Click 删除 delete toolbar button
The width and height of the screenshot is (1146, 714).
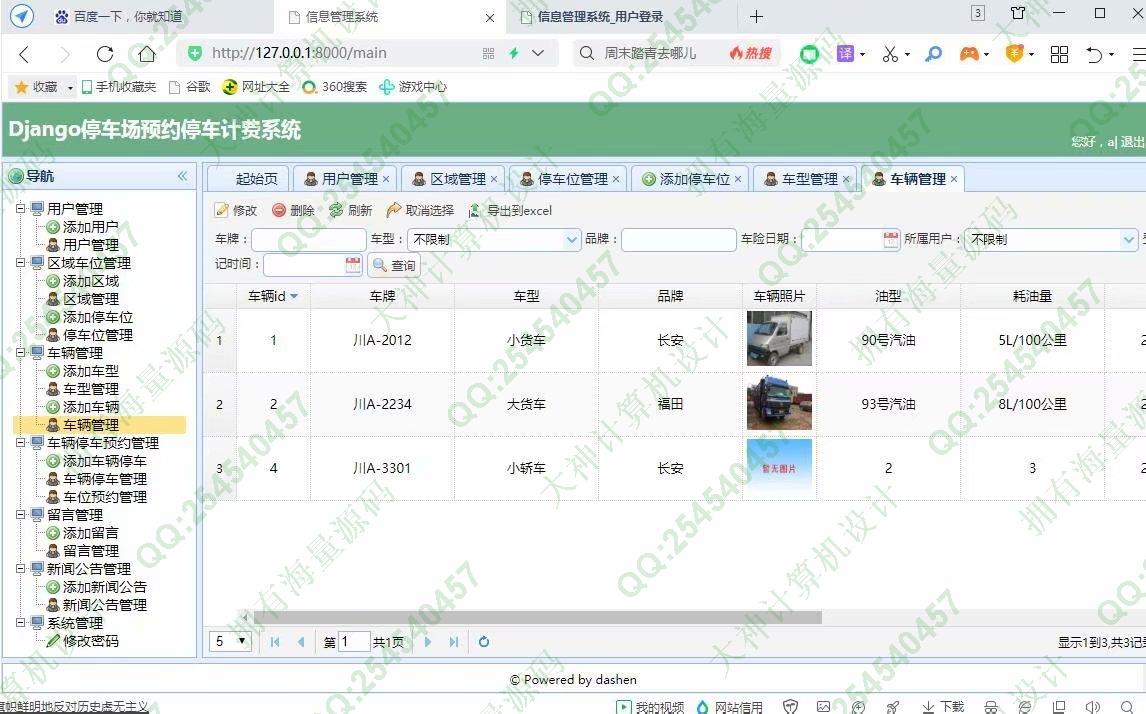click(293, 210)
